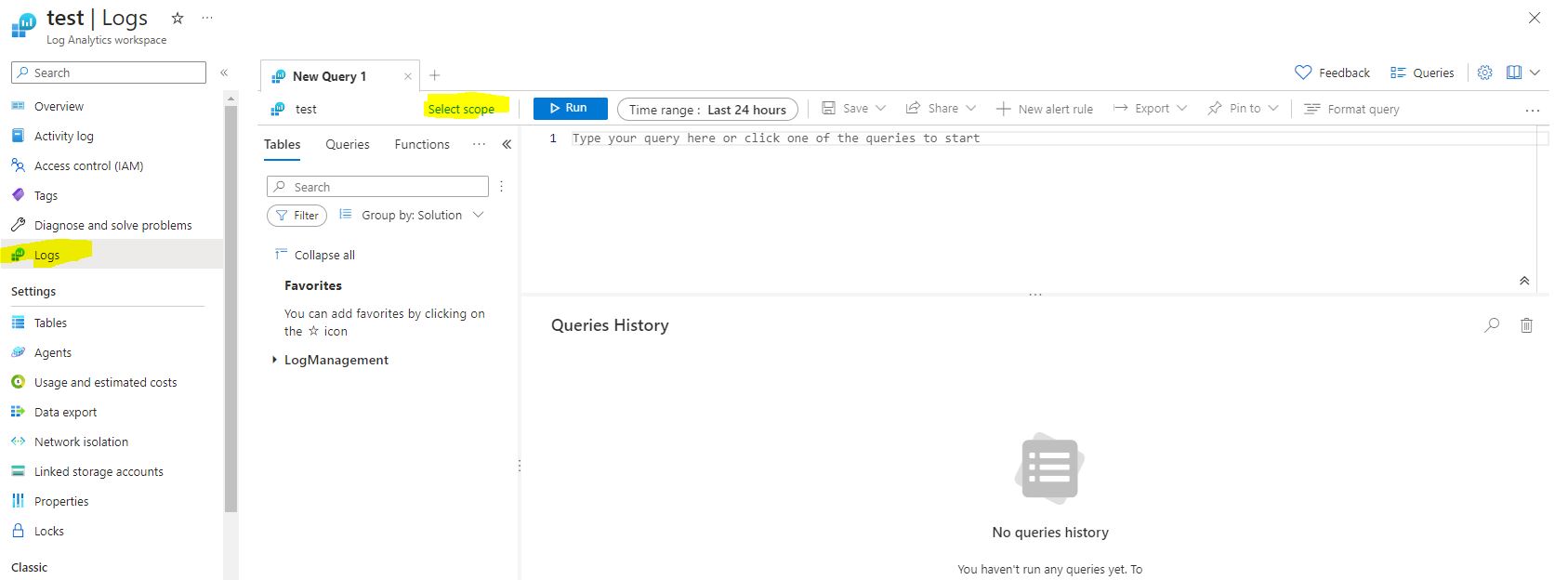The width and height of the screenshot is (1568, 580).
Task: Collapse the side panel double chevron
Action: [x=507, y=144]
